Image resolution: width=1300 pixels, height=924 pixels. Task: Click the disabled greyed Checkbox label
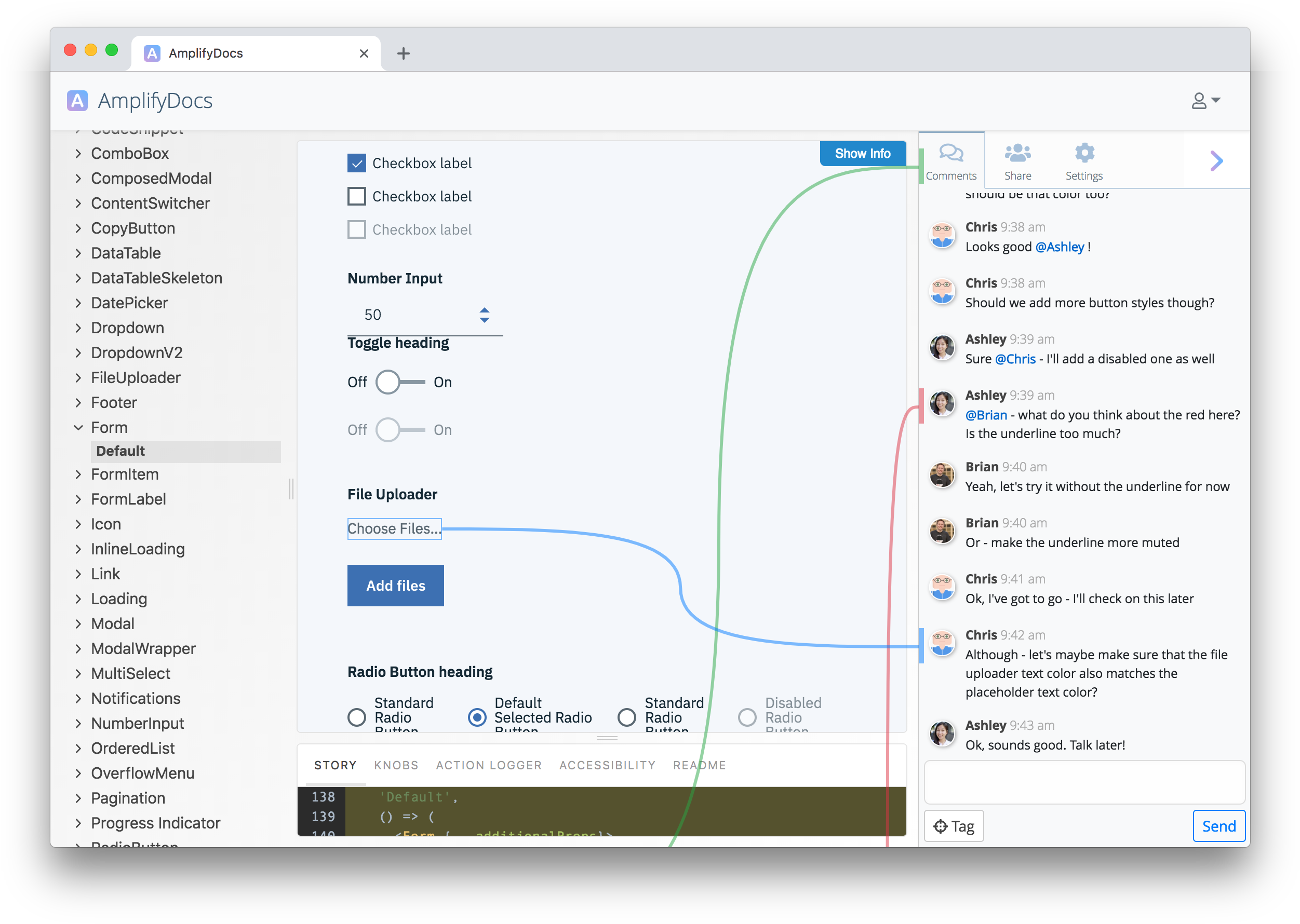[356, 229]
